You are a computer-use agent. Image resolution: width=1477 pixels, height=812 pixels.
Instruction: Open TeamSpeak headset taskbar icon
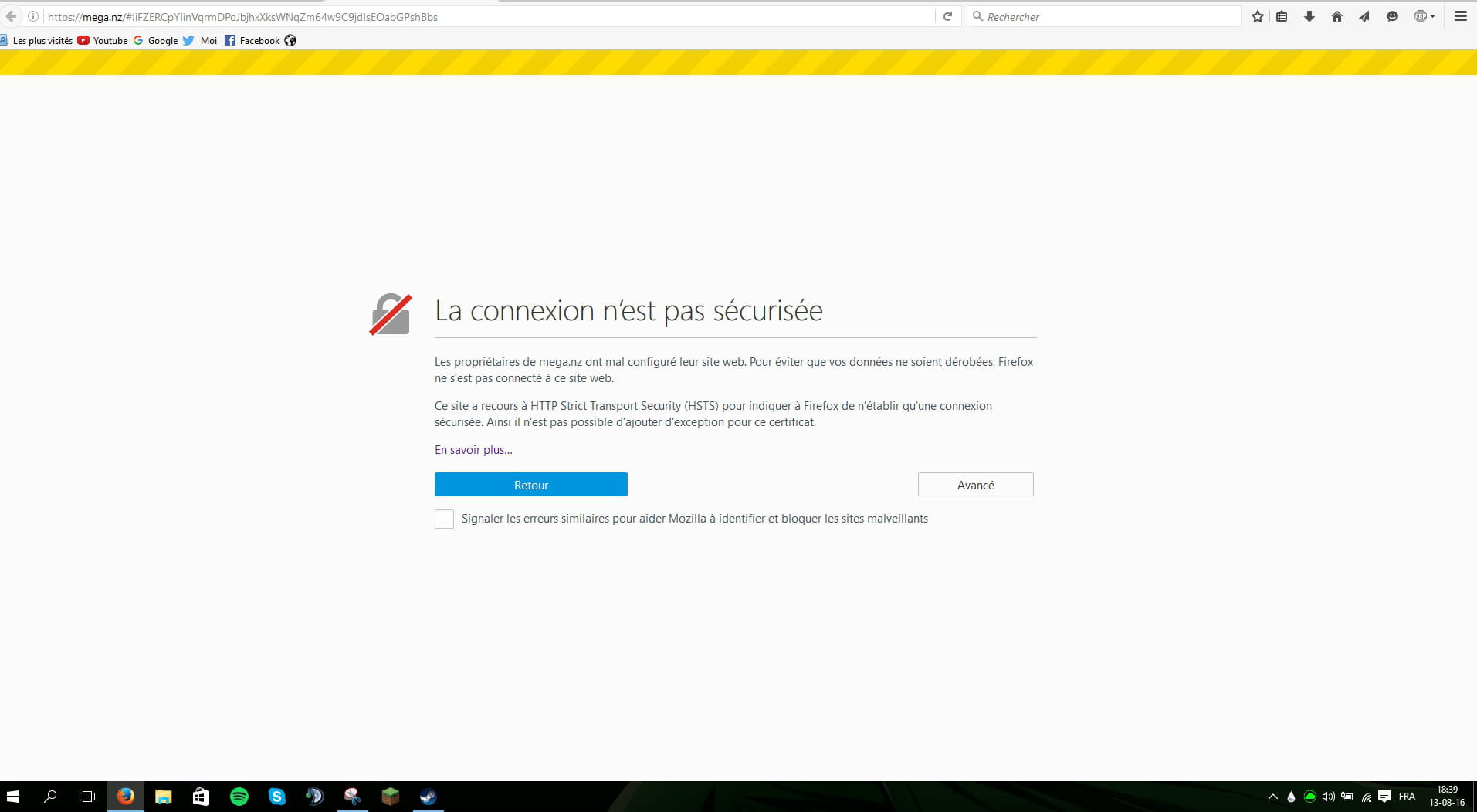coord(314,797)
